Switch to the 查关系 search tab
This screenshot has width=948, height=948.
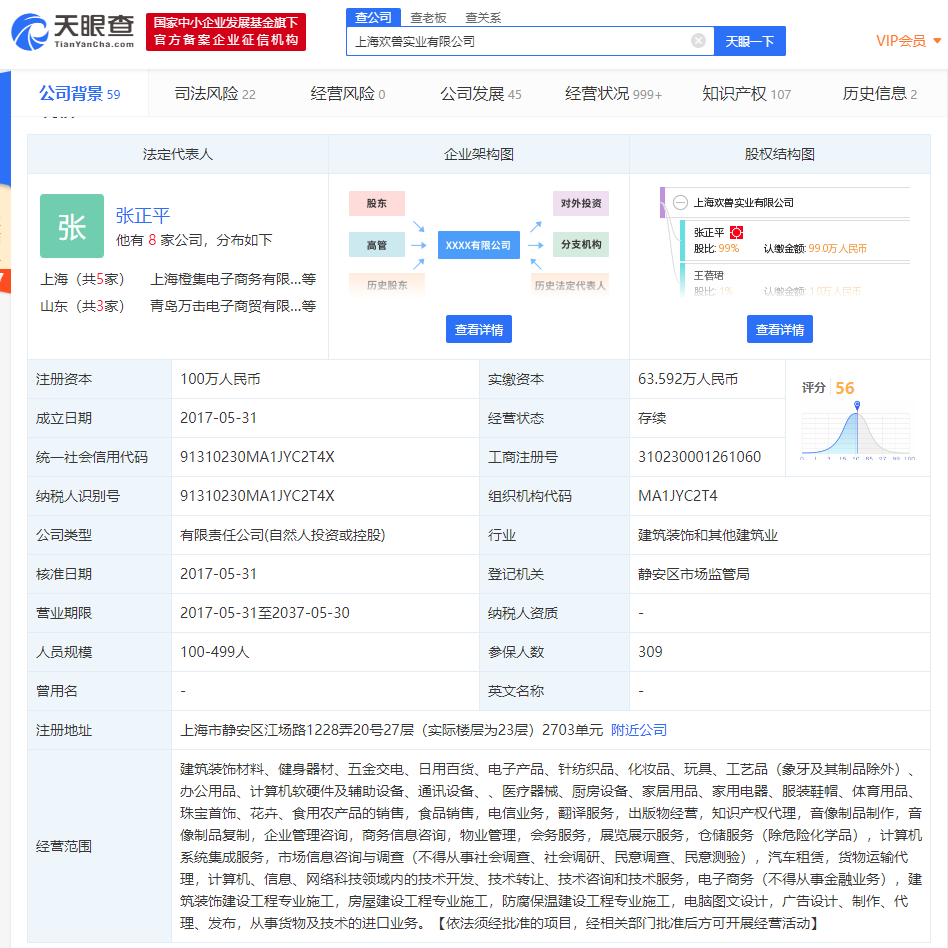point(483,18)
